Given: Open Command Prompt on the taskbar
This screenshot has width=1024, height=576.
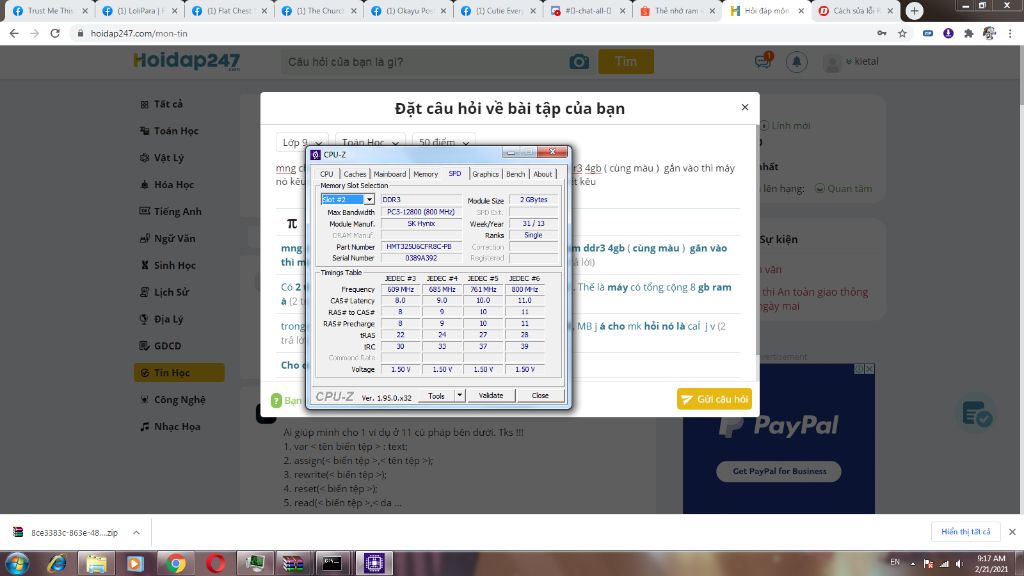Looking at the screenshot, I should pyautogui.click(x=332, y=563).
